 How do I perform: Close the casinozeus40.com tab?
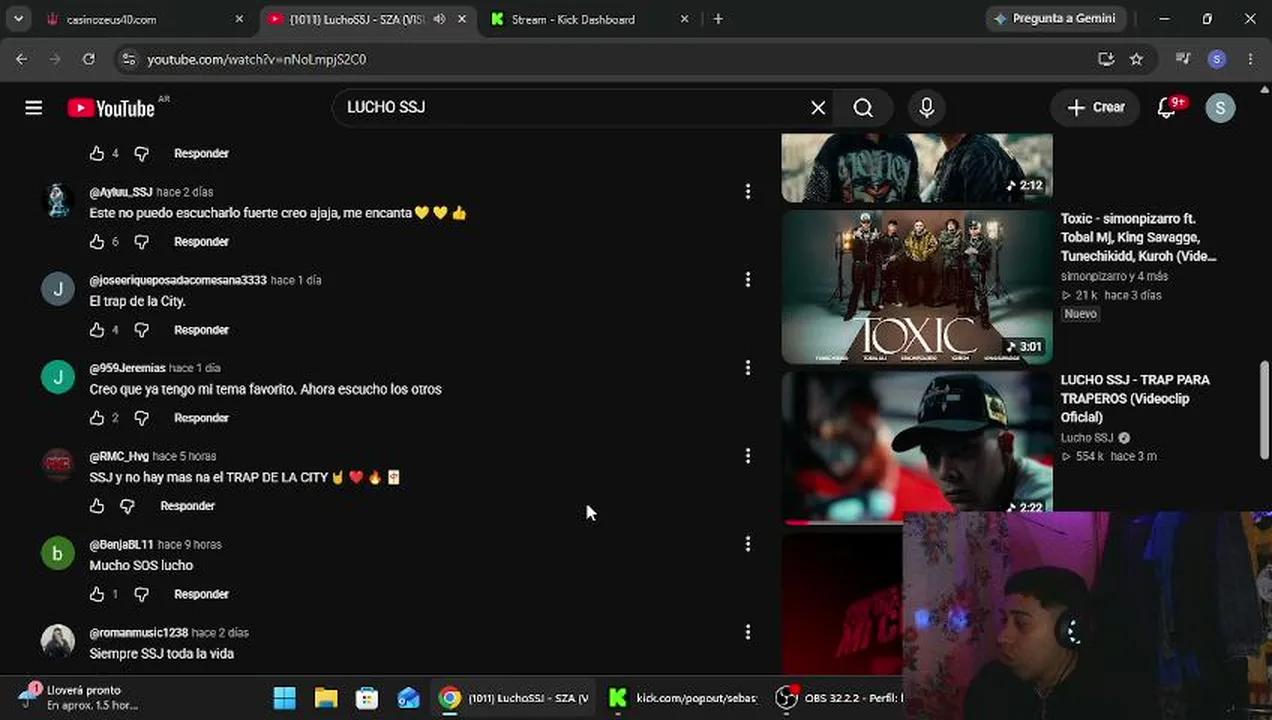(x=239, y=19)
